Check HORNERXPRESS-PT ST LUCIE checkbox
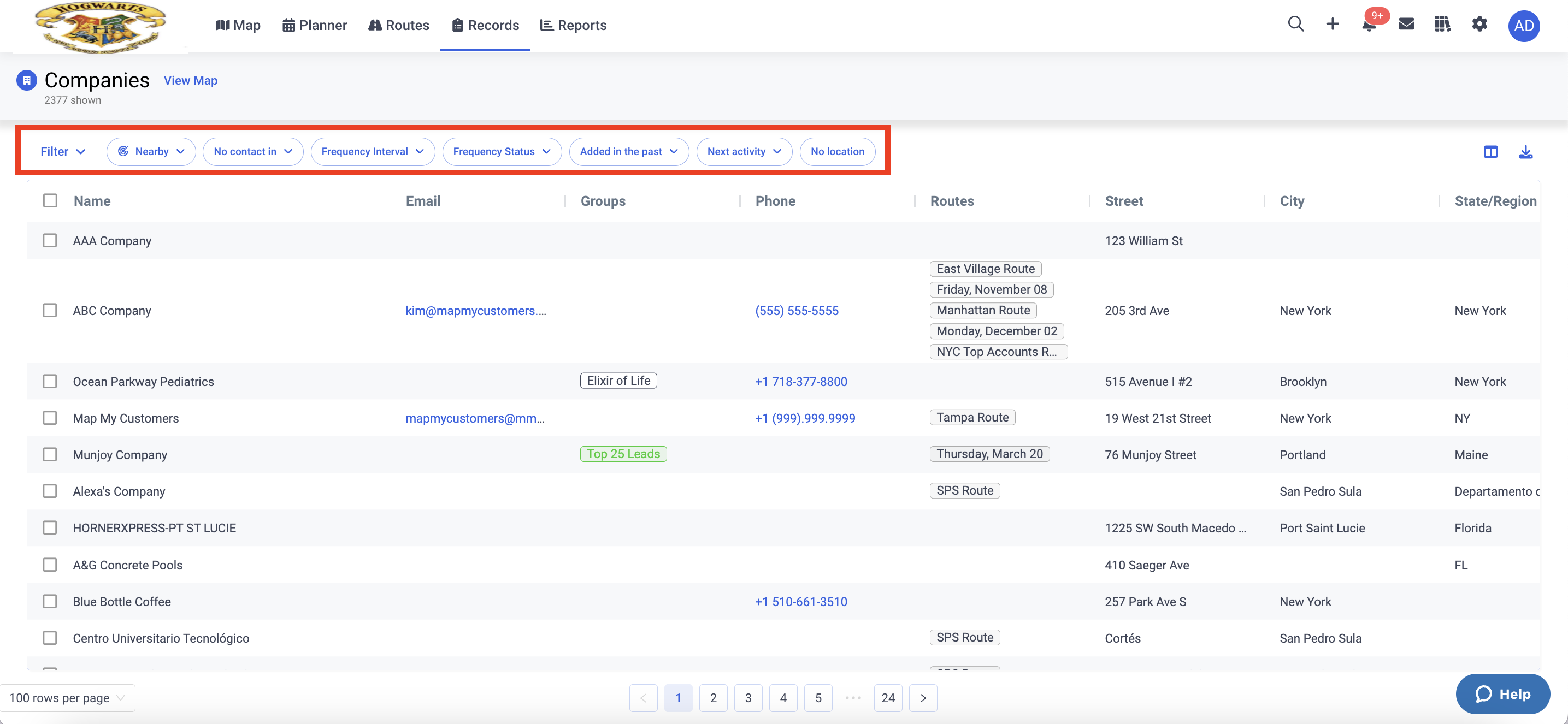Screen dimensions: 1568x724 [50, 527]
